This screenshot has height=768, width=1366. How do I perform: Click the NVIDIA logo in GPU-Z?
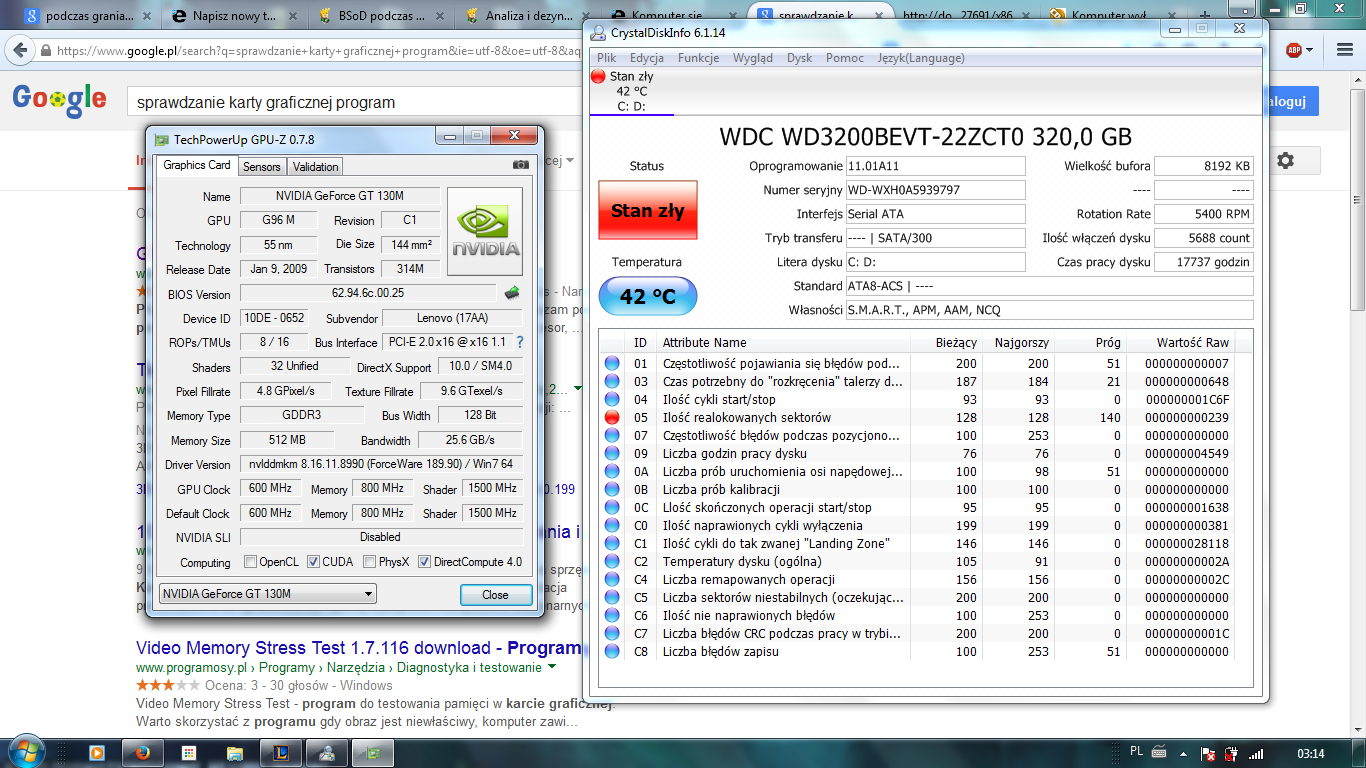coord(485,233)
